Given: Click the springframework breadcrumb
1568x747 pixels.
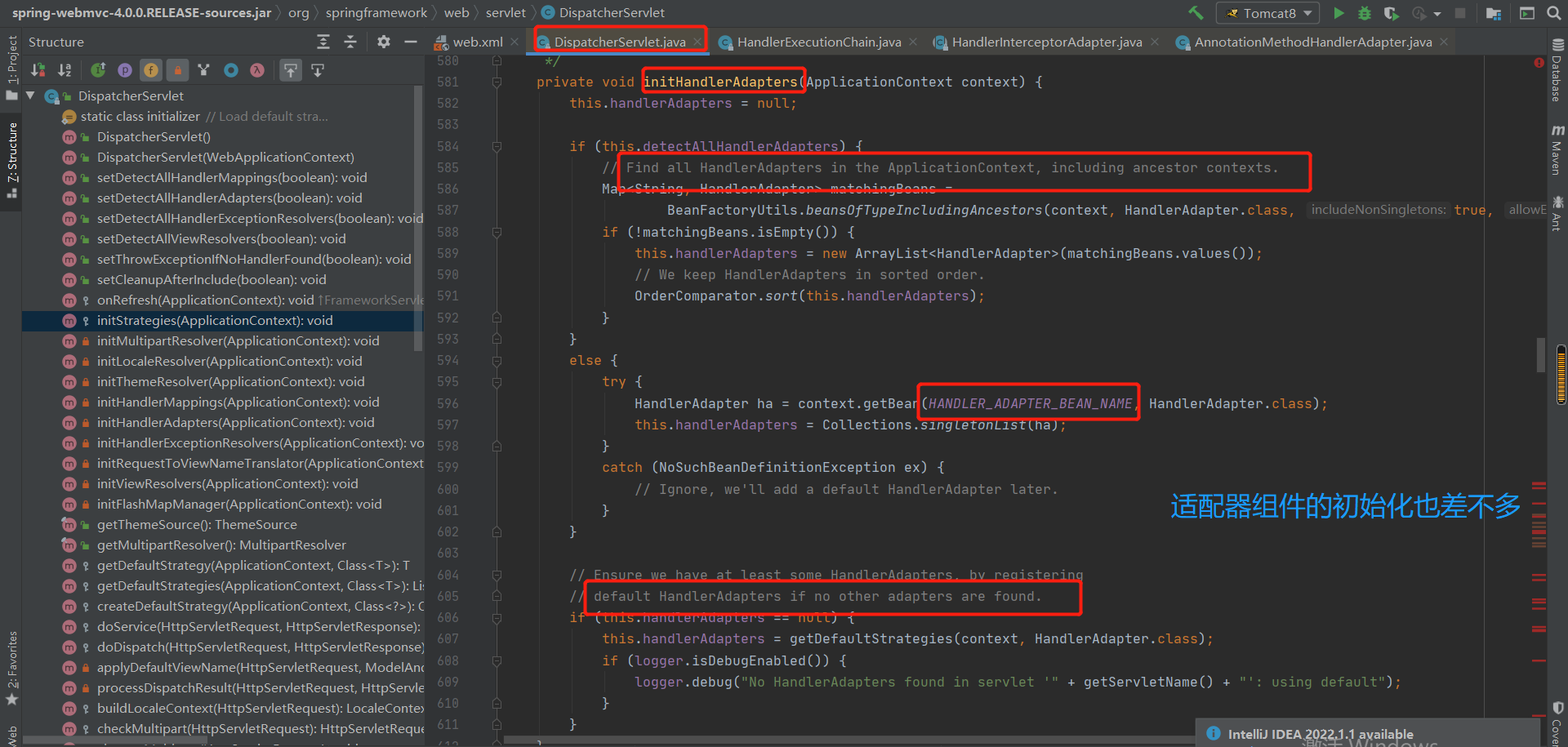Looking at the screenshot, I should tap(376, 13).
